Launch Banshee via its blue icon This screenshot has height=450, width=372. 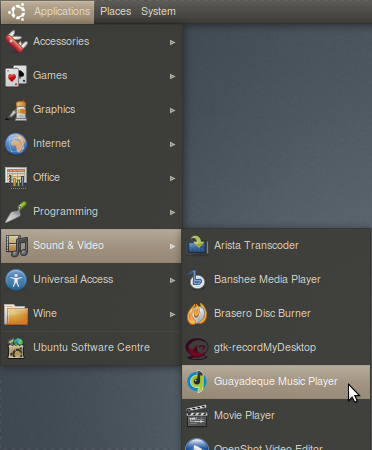point(197,280)
